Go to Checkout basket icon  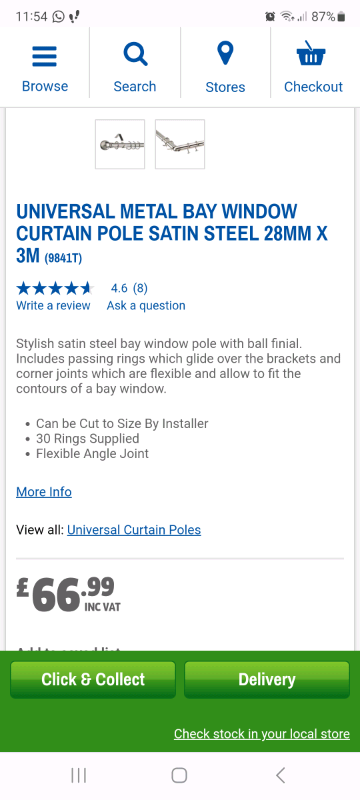(x=311, y=53)
